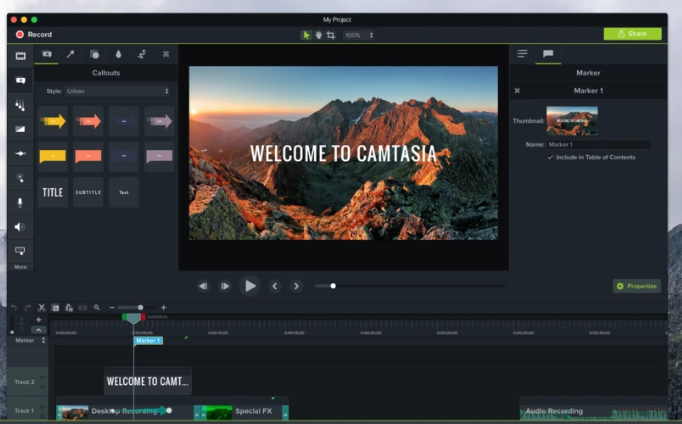The width and height of the screenshot is (682, 424).
Task: Zoom out timeline with minus button
Action: coord(112,307)
